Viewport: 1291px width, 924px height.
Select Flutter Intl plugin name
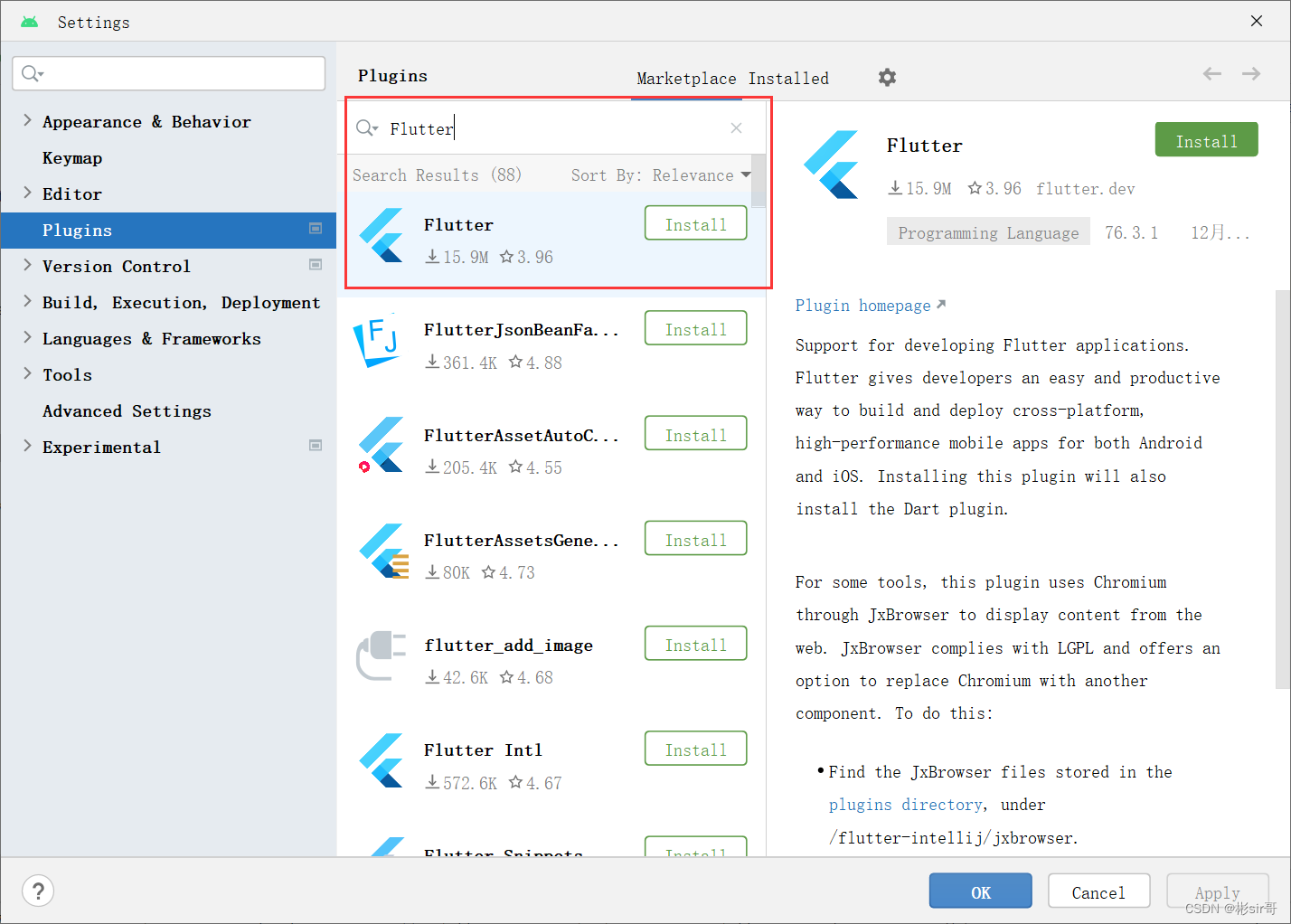point(483,750)
